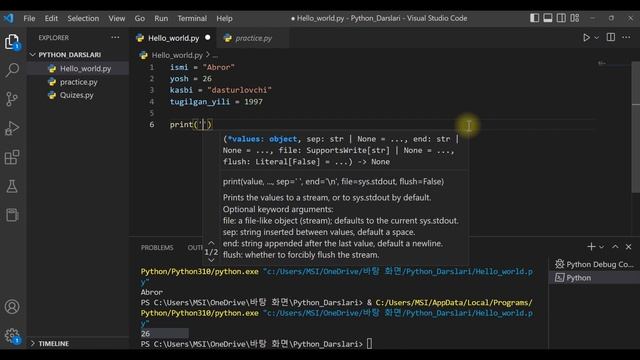Toggle the primary side bar
640x360 pixels.
point(534,18)
